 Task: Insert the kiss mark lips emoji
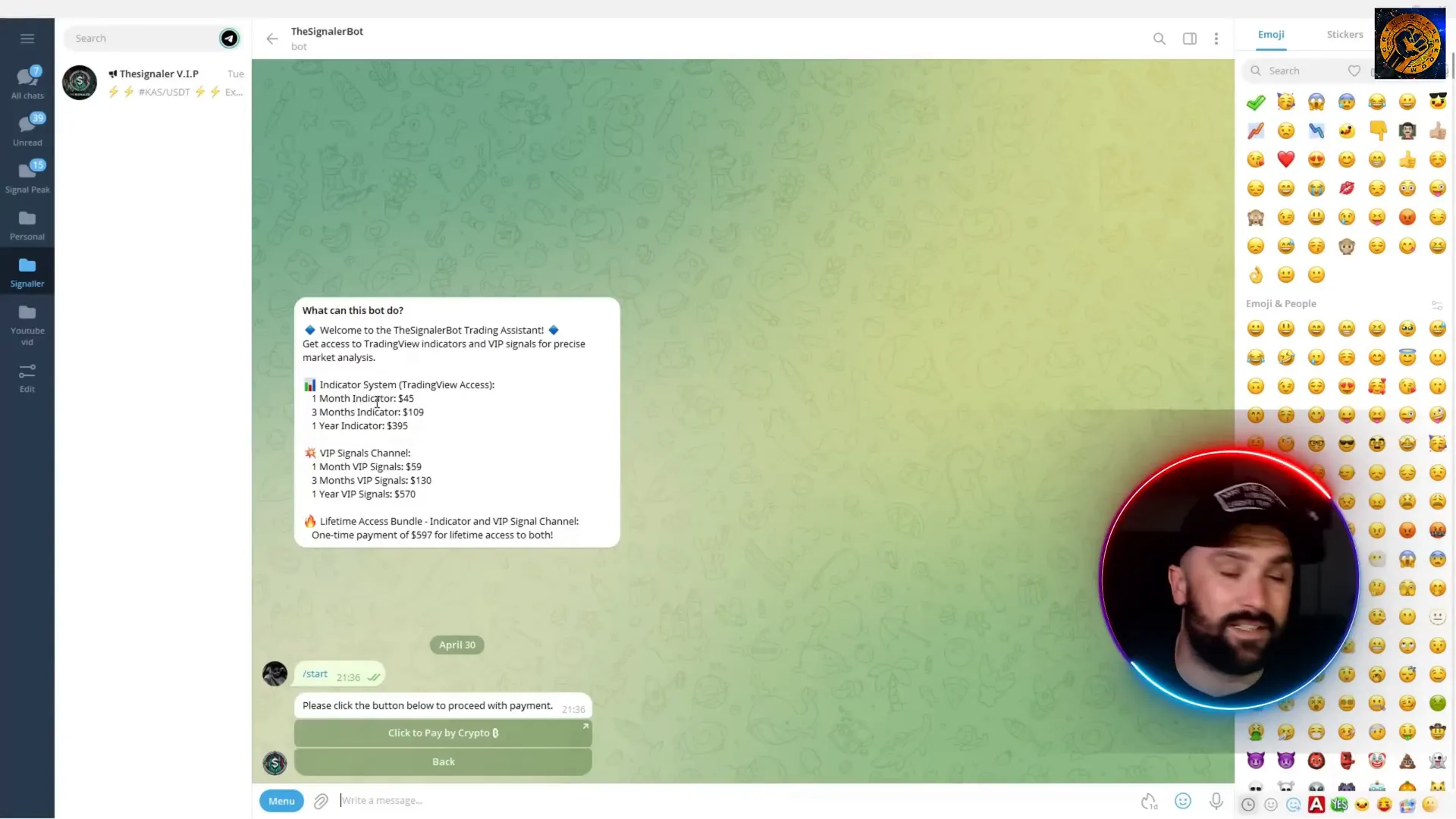1347,188
